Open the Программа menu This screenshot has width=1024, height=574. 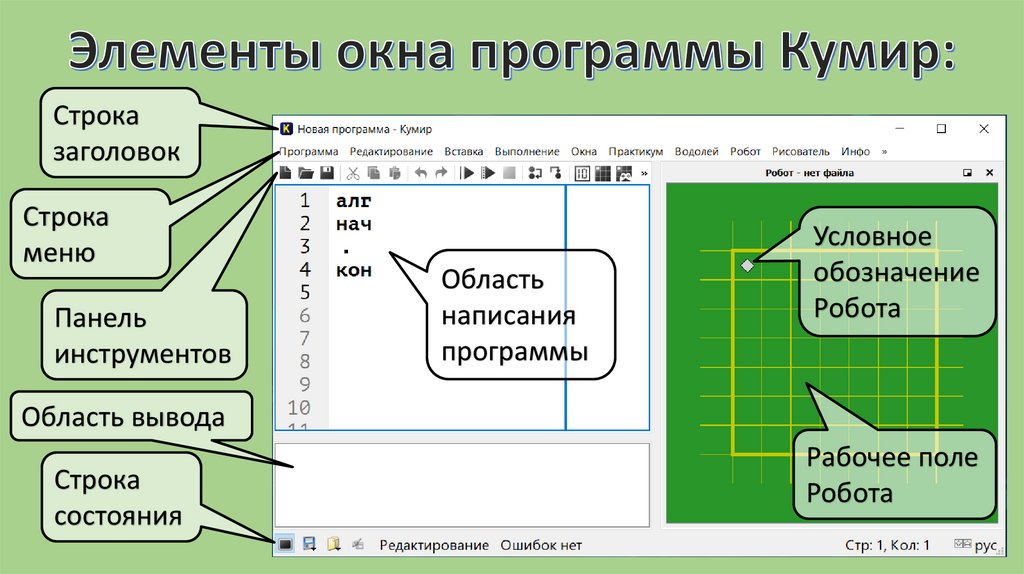click(x=309, y=151)
